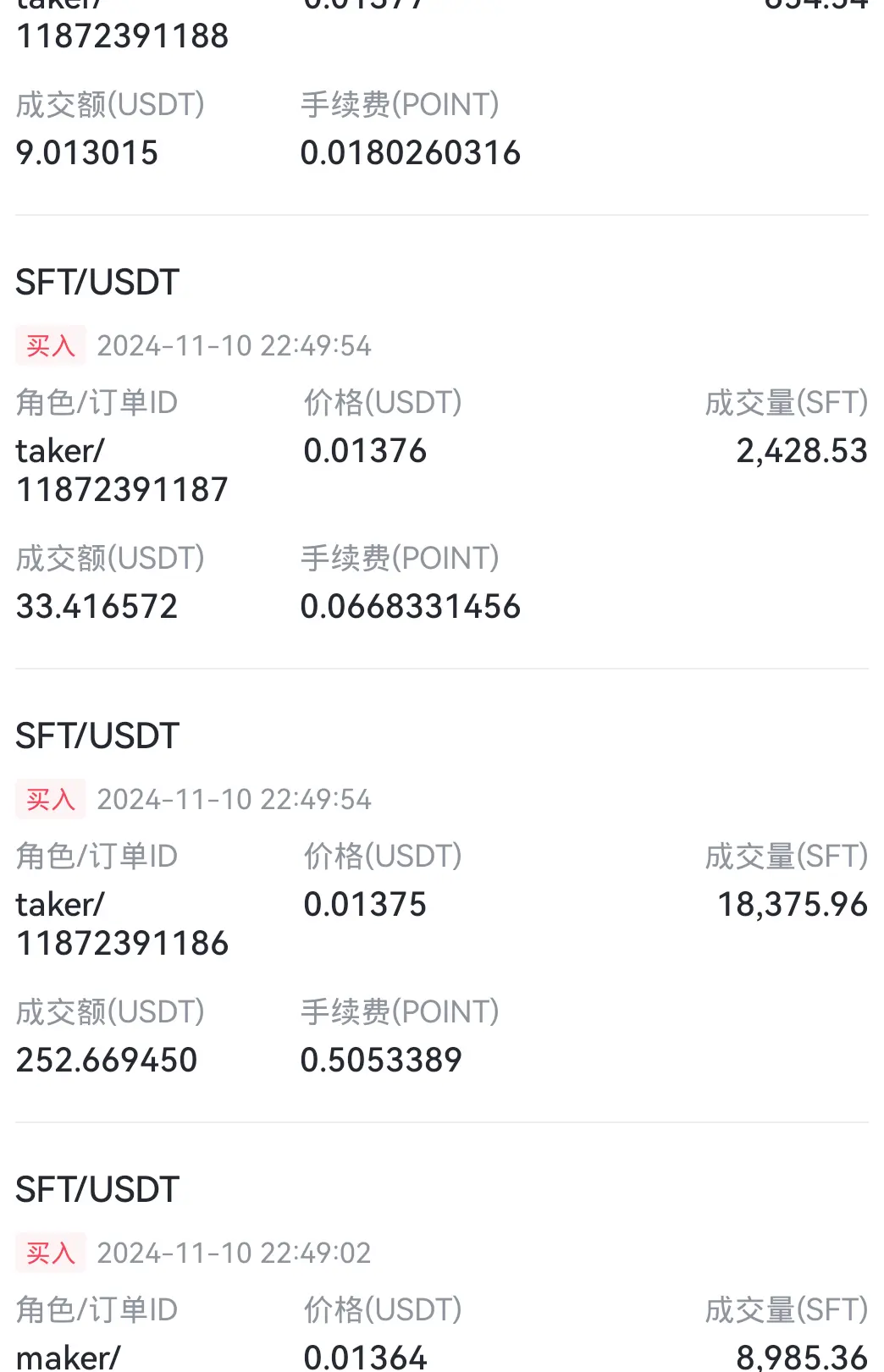Tap volume 18,375.96 SFT
884x1372 pixels.
click(x=793, y=905)
